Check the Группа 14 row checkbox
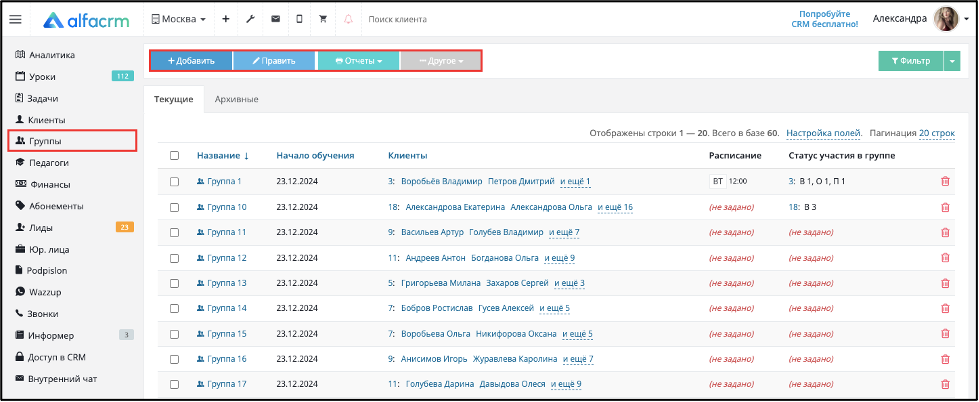Screen dimensions: 979x402 pos(175,308)
